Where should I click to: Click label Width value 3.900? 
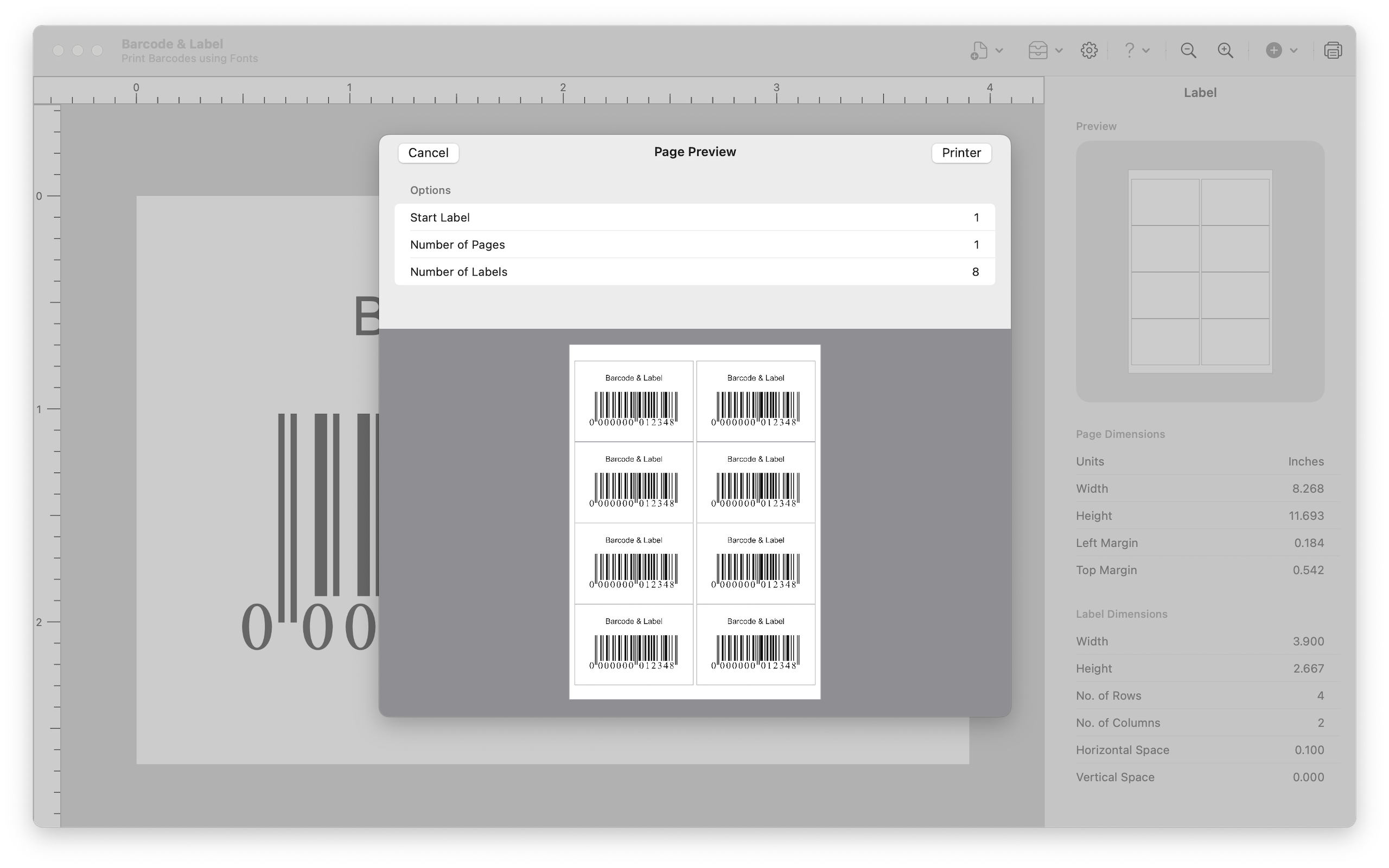(x=1308, y=641)
